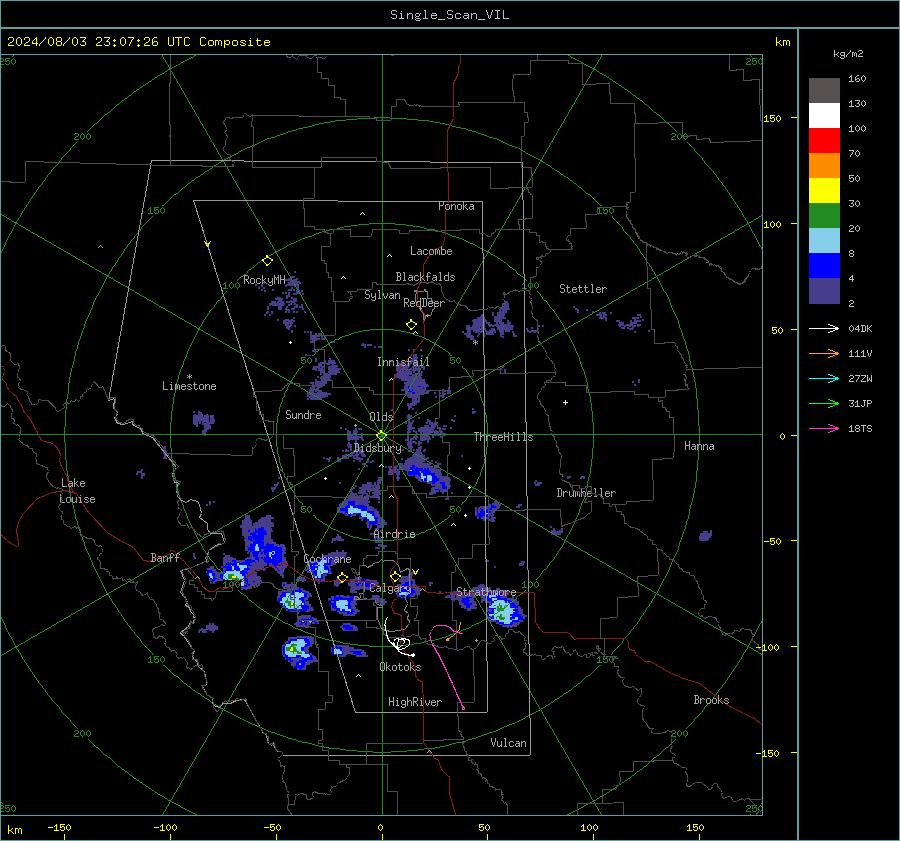Select the gray 130-160 legend swatch

(824, 91)
